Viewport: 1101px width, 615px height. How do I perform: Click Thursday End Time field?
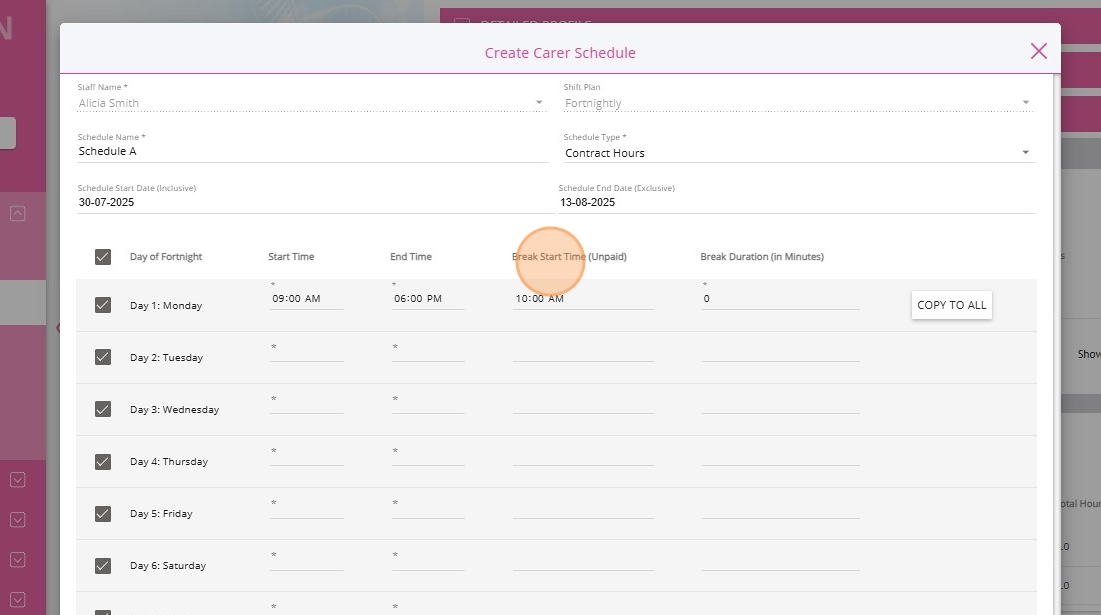click(x=428, y=456)
